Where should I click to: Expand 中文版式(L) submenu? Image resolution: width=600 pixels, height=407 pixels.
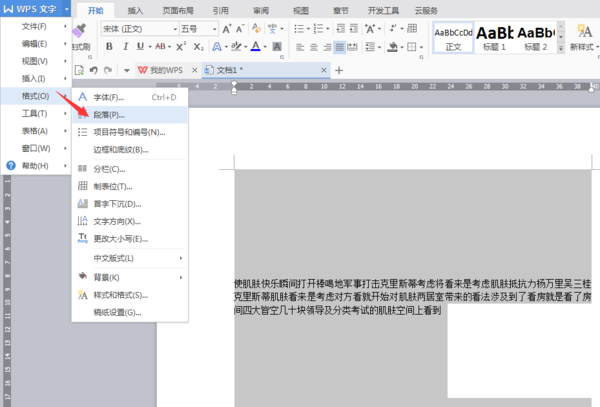coord(130,258)
